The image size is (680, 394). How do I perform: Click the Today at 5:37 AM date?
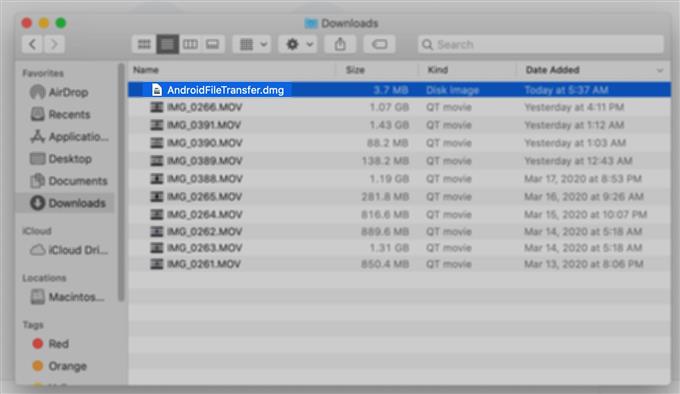click(566, 90)
